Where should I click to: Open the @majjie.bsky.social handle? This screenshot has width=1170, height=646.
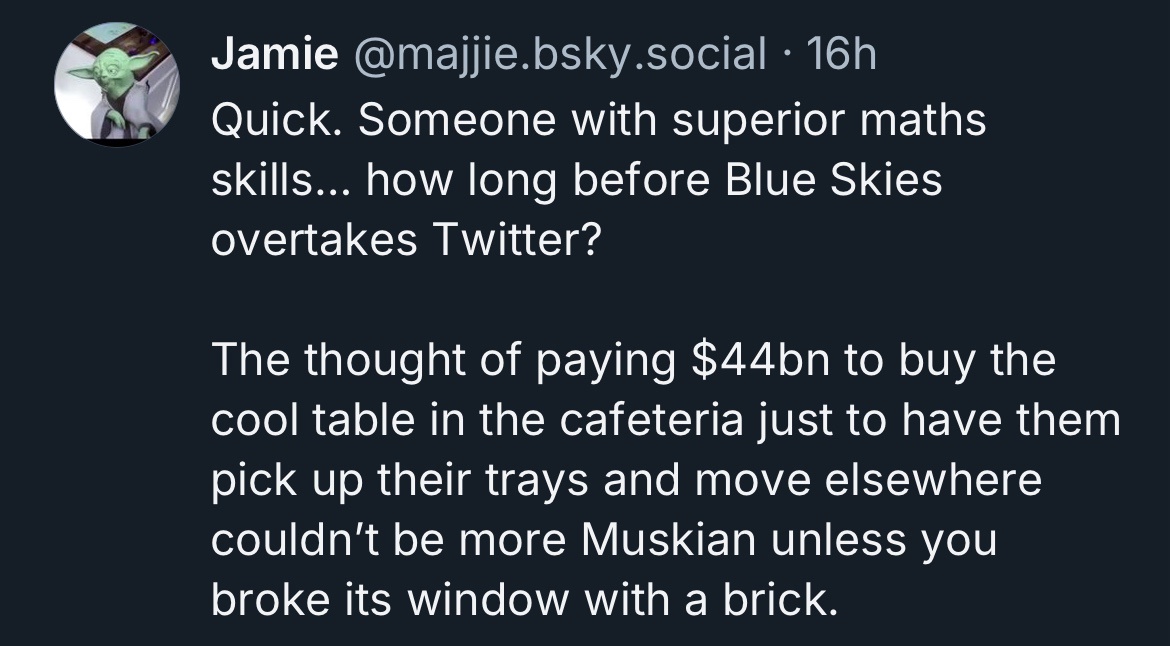point(559,54)
